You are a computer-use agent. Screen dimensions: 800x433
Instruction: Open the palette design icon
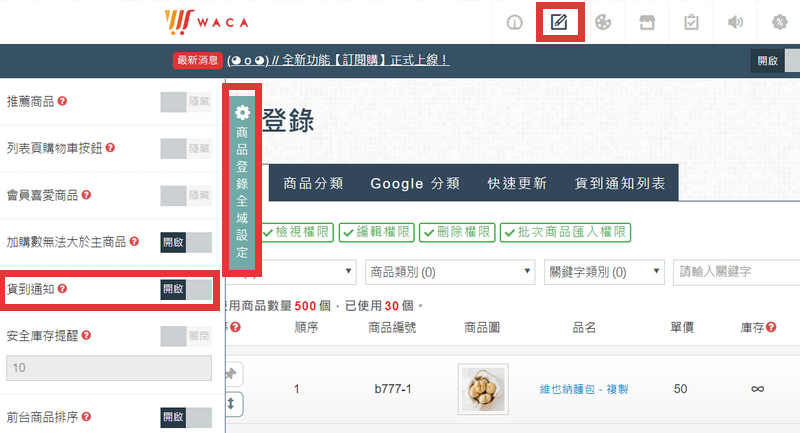click(602, 22)
